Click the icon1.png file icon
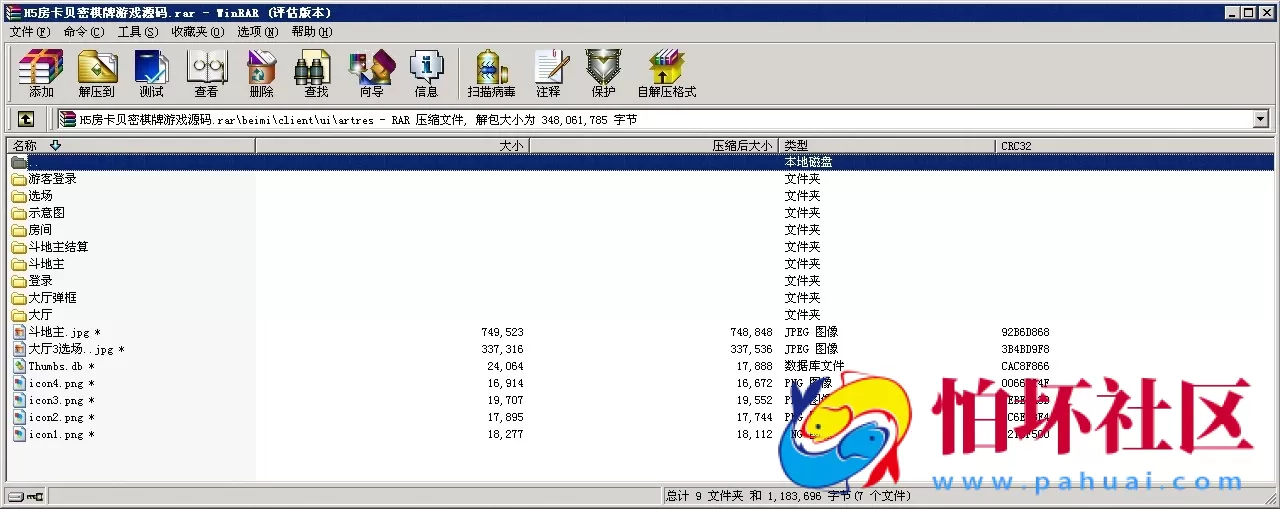 [x=19, y=434]
